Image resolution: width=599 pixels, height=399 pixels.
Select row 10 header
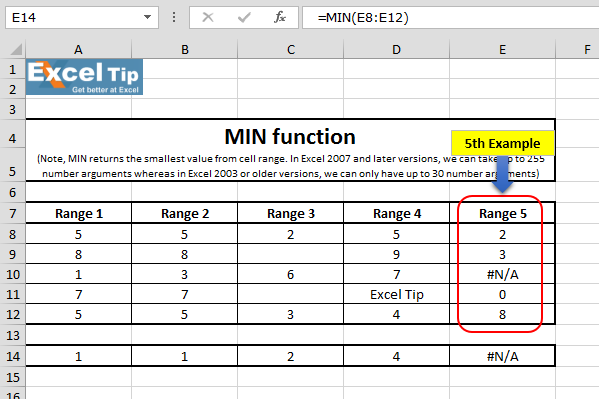tap(13, 274)
